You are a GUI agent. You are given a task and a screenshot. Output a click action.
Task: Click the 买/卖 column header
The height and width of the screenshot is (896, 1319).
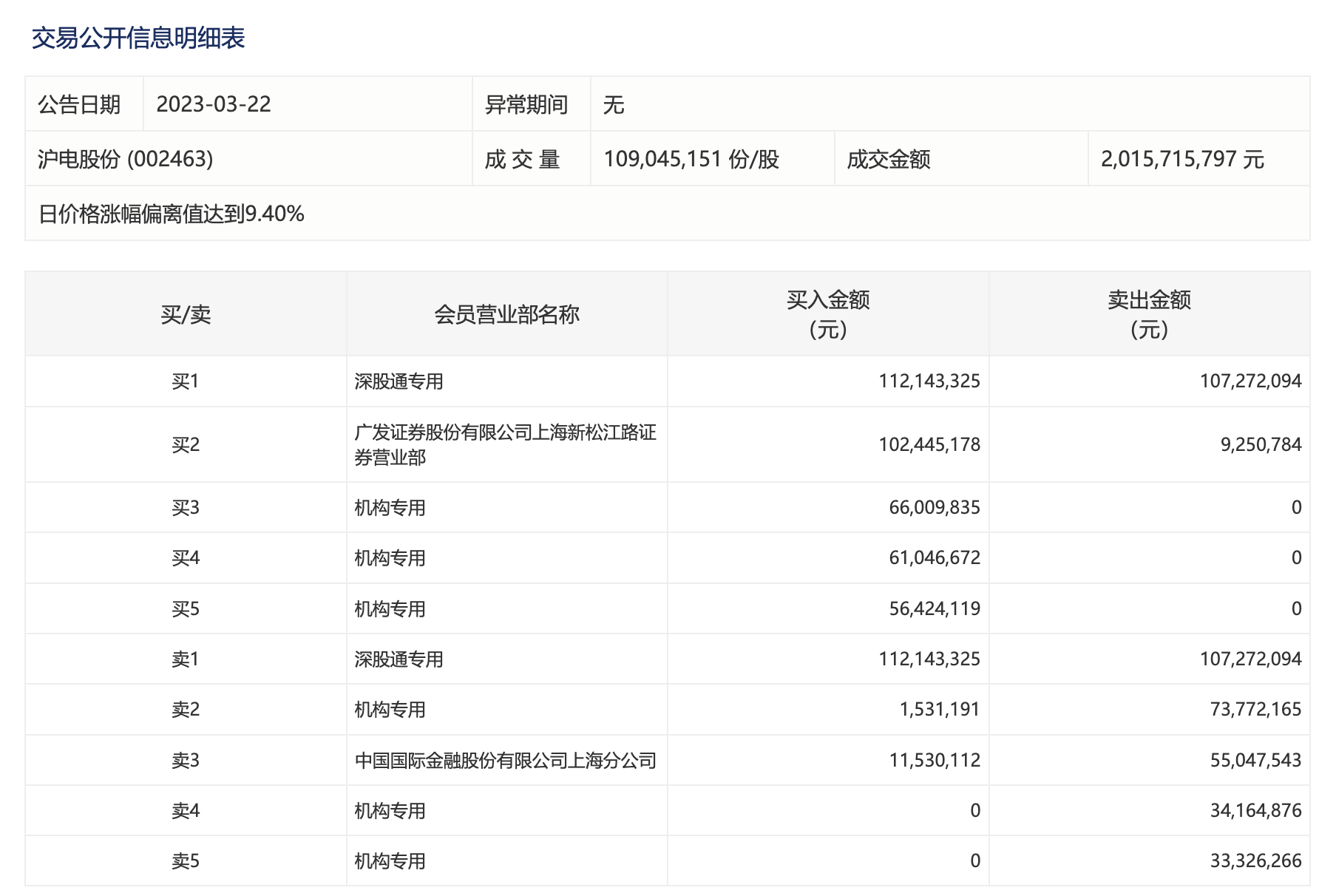pos(186,314)
